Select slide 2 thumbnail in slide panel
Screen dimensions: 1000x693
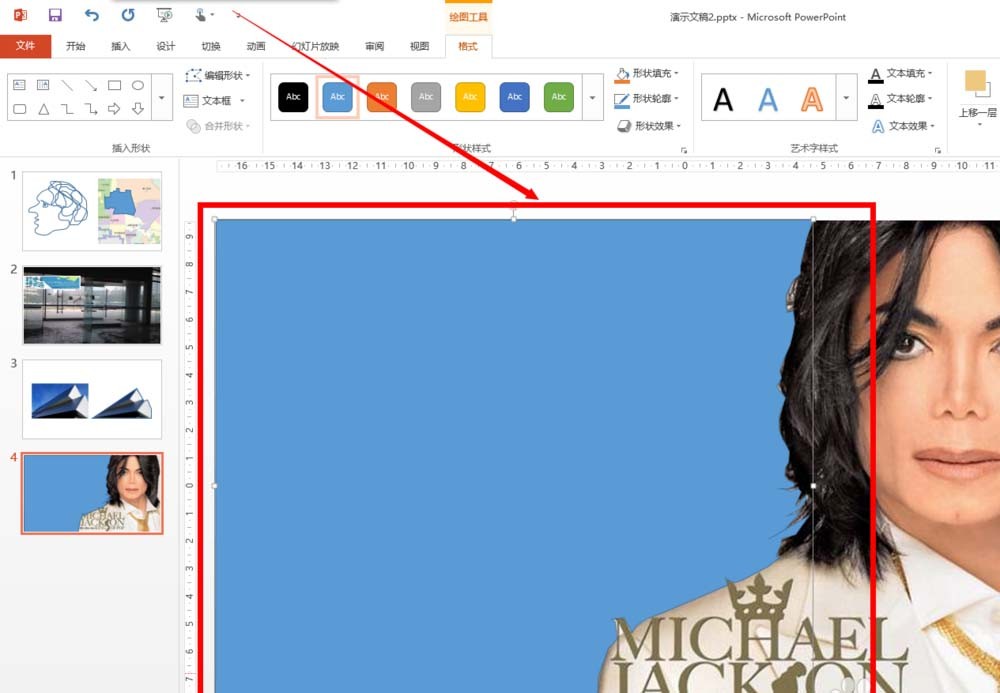click(92, 305)
